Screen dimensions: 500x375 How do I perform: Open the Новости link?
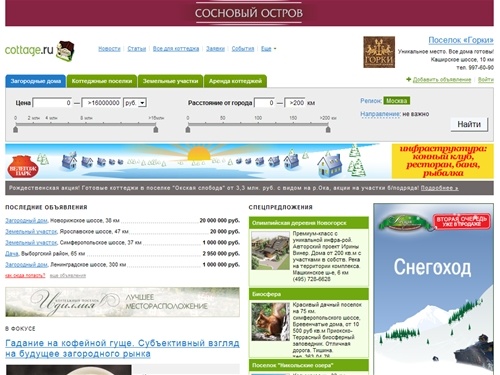[x=109, y=49]
